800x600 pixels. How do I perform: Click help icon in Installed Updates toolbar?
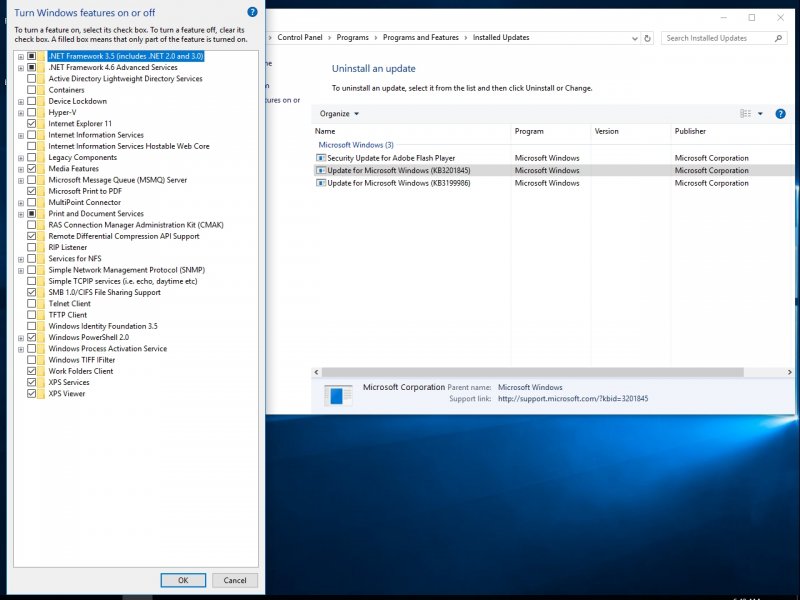click(780, 114)
